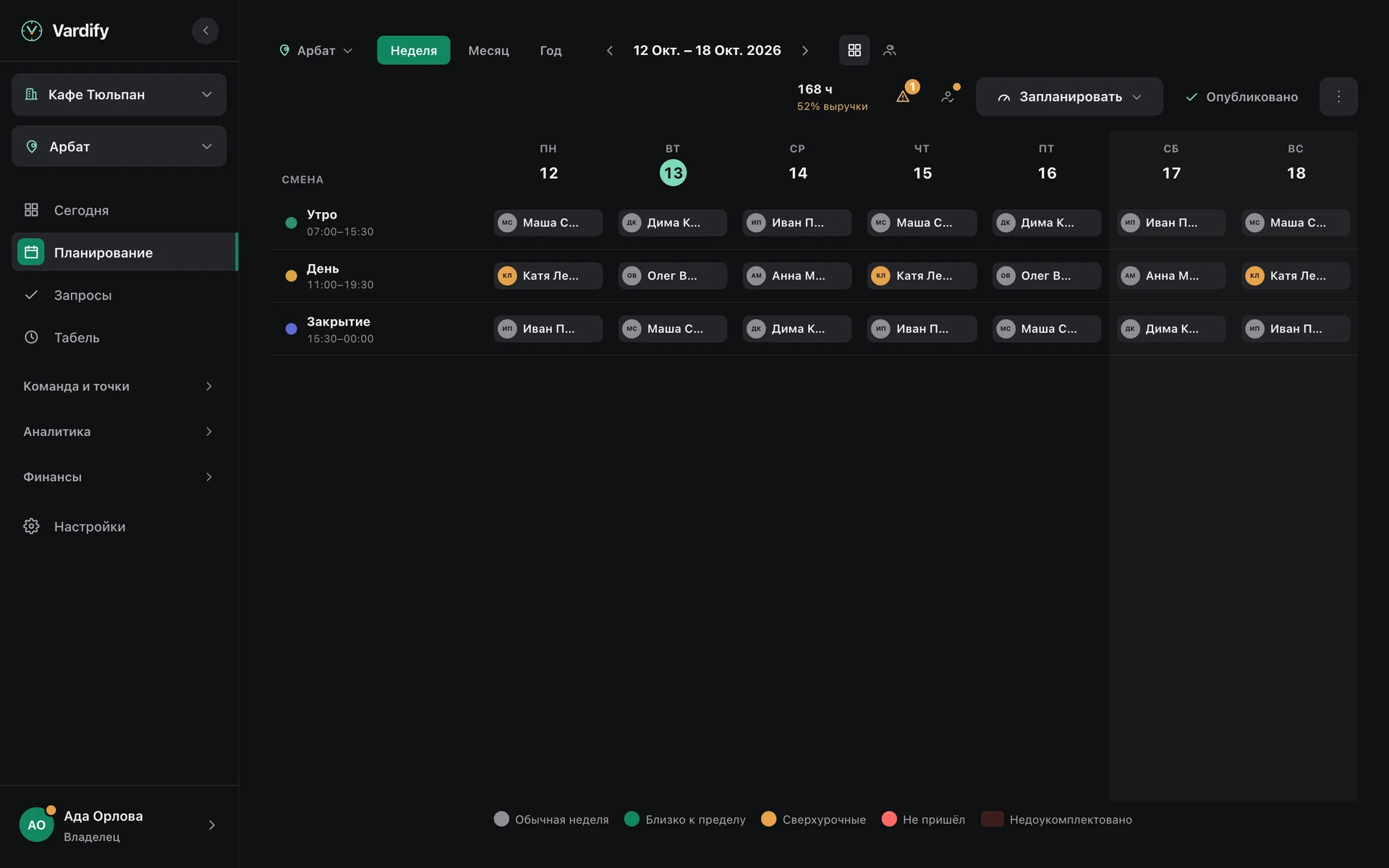Open Анна М... shift on Wednesday День

point(797,276)
